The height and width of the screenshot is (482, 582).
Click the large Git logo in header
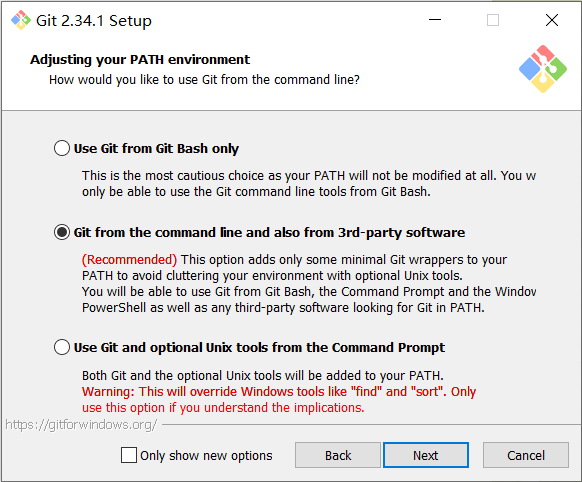tap(543, 69)
